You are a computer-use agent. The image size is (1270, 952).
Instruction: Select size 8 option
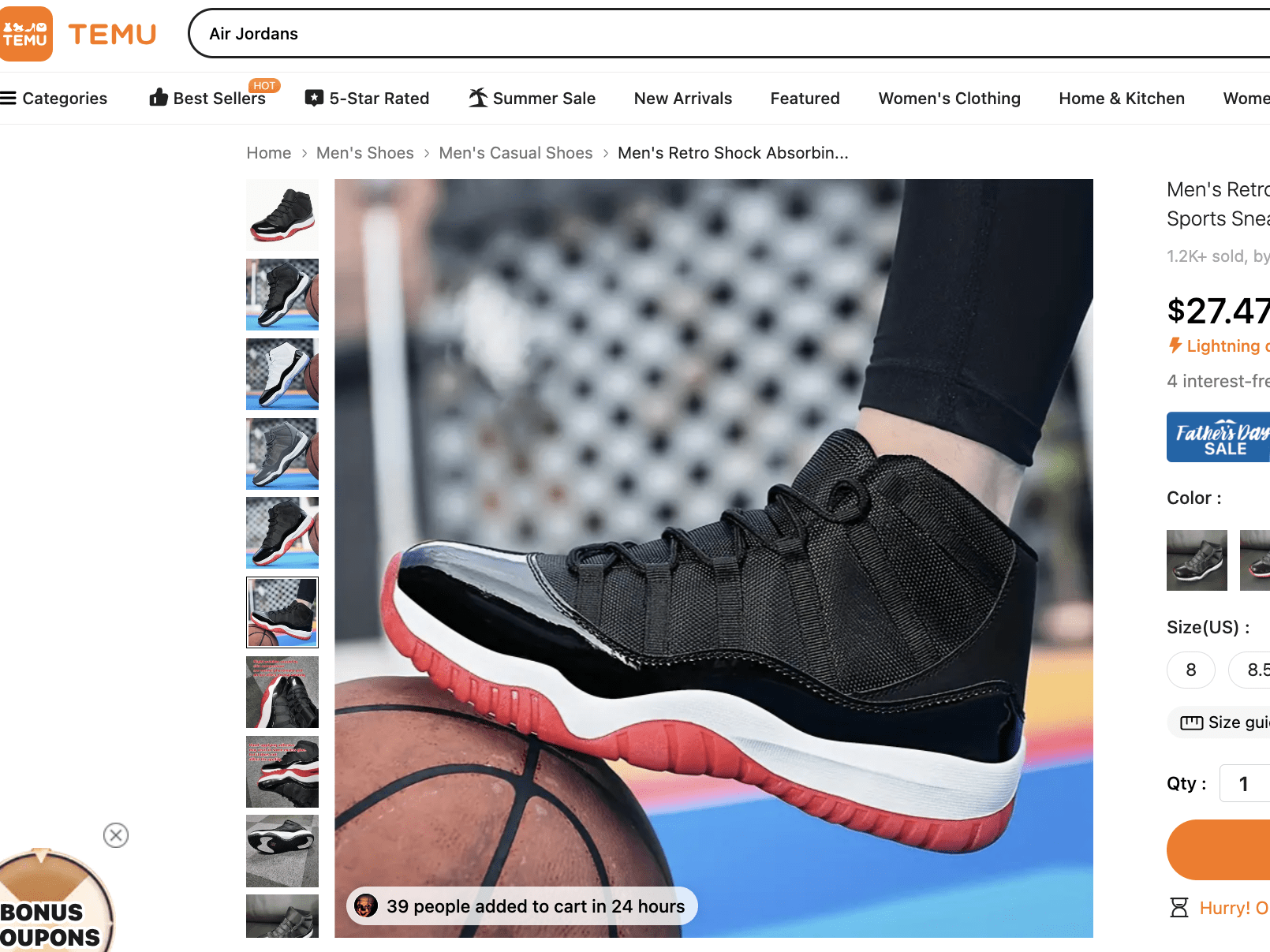(1191, 670)
